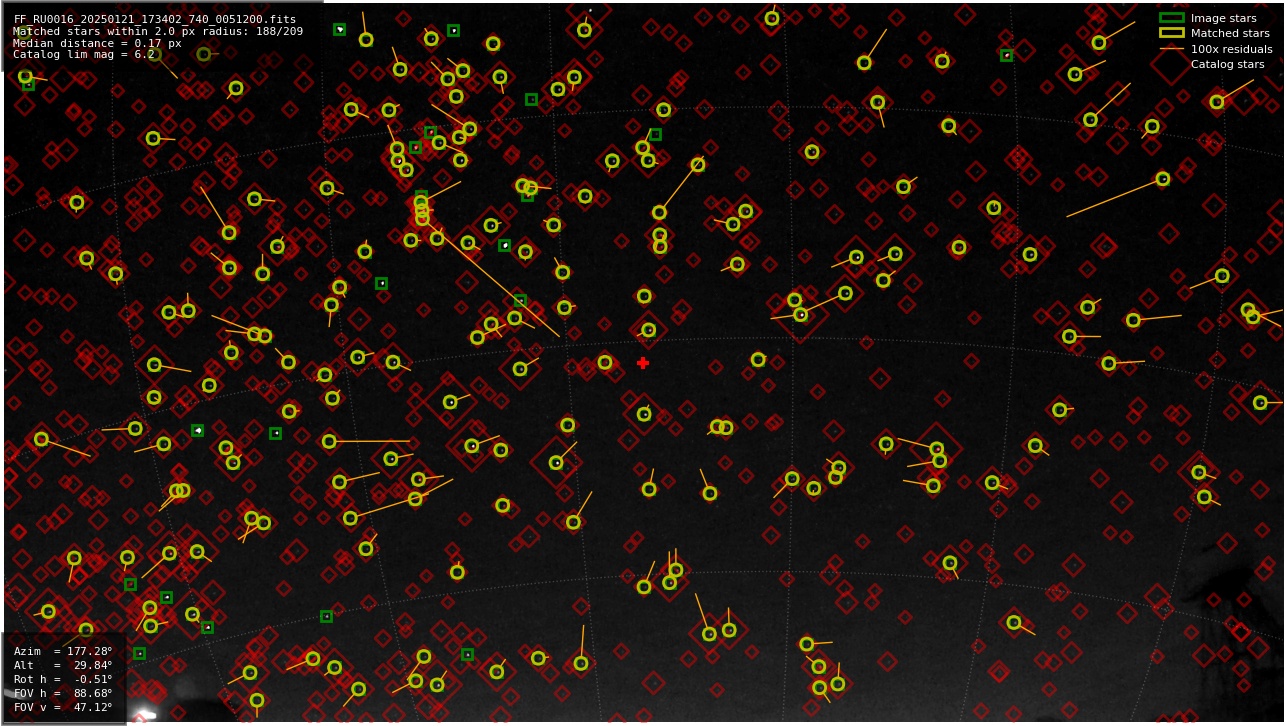Click the "FOV v = 47.12°" value
The height and width of the screenshot is (726, 1286).
[x=63, y=707]
